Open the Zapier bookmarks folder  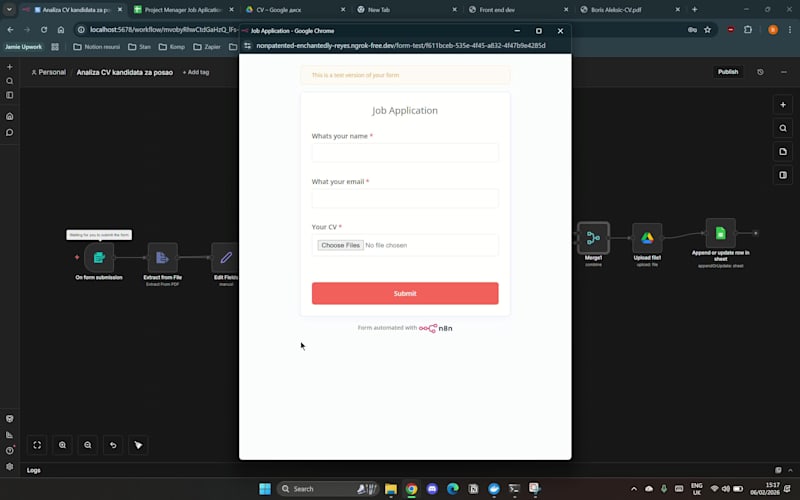coord(207,47)
